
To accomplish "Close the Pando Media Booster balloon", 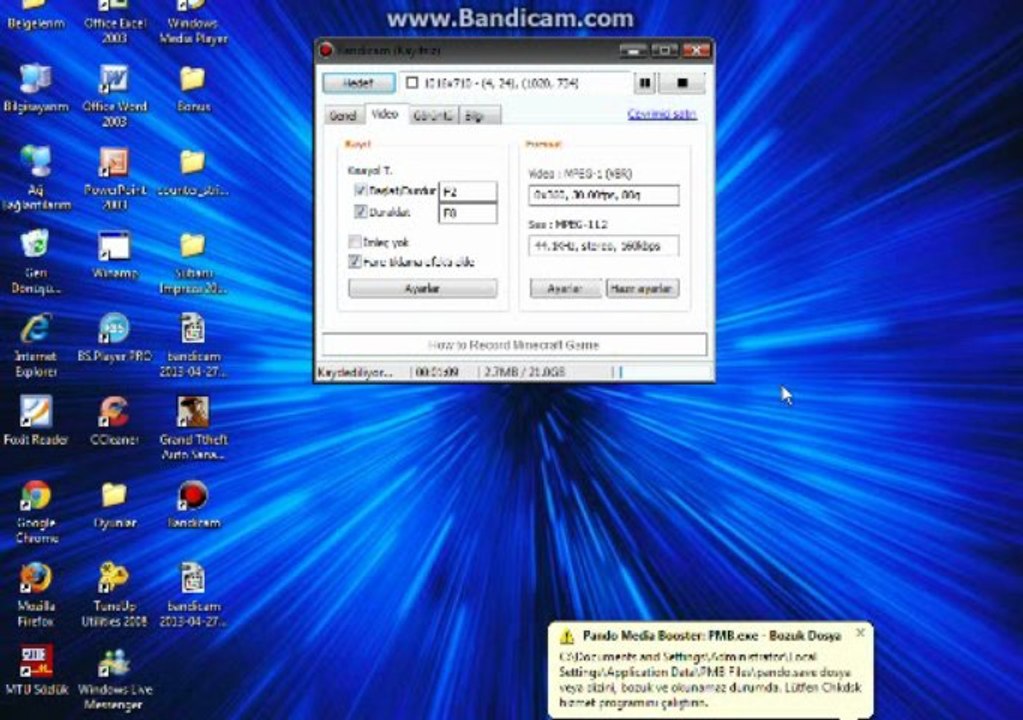I will (861, 633).
